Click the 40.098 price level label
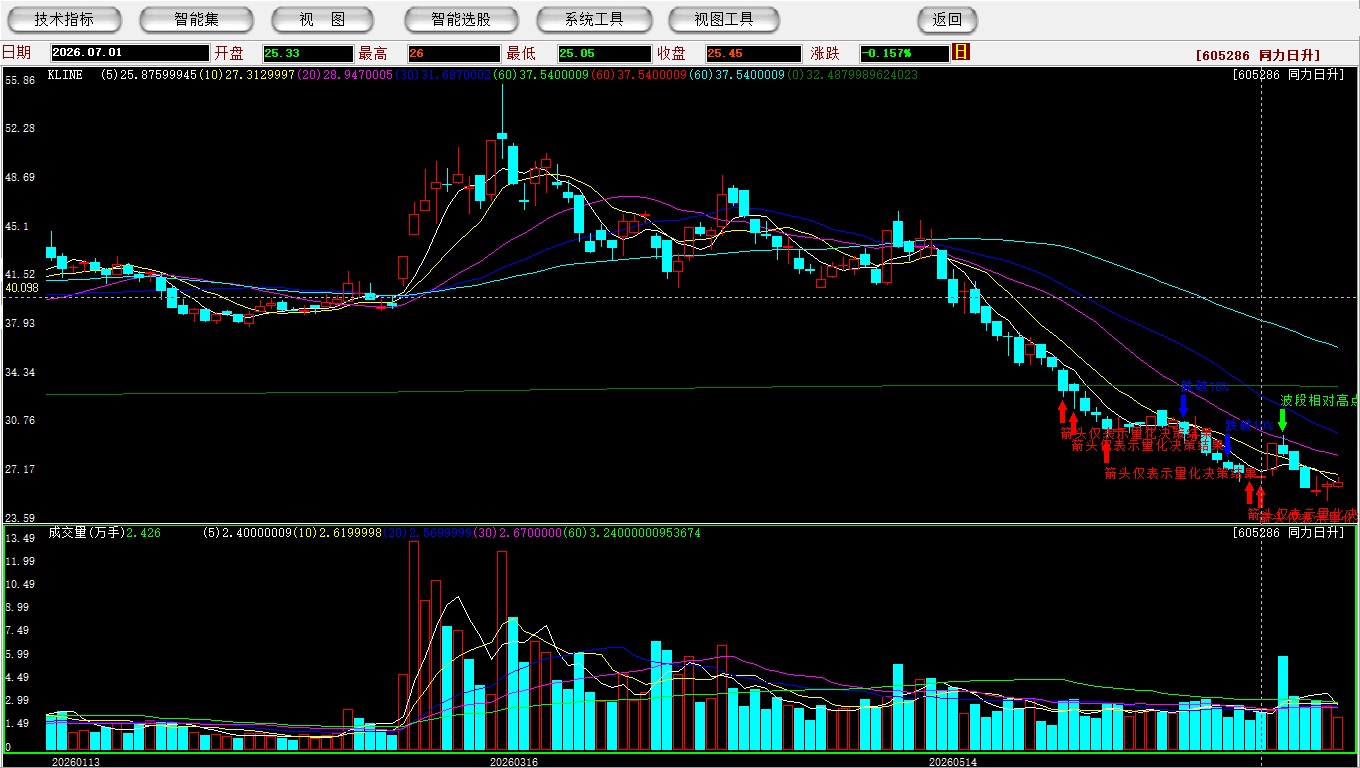This screenshot has height=768, width=1360. tap(22, 288)
